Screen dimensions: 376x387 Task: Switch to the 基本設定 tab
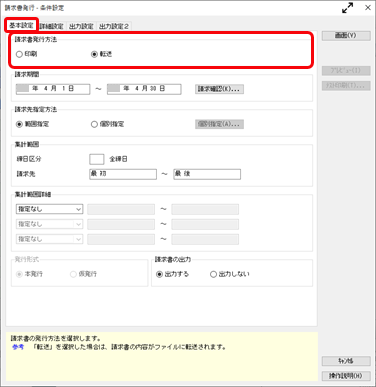pos(21,26)
